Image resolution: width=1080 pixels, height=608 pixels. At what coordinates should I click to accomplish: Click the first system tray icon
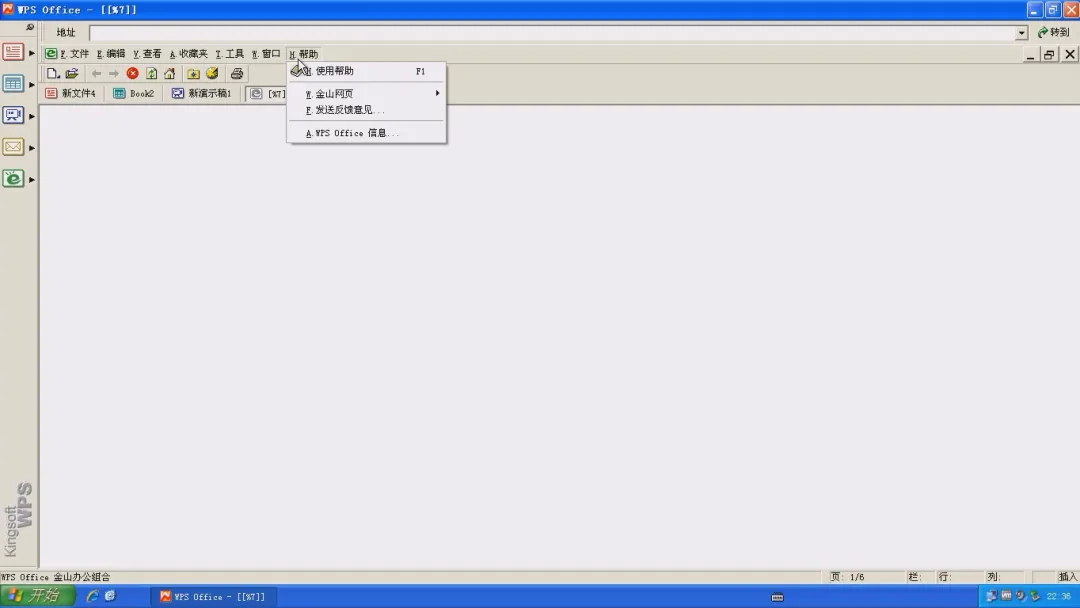click(x=991, y=596)
